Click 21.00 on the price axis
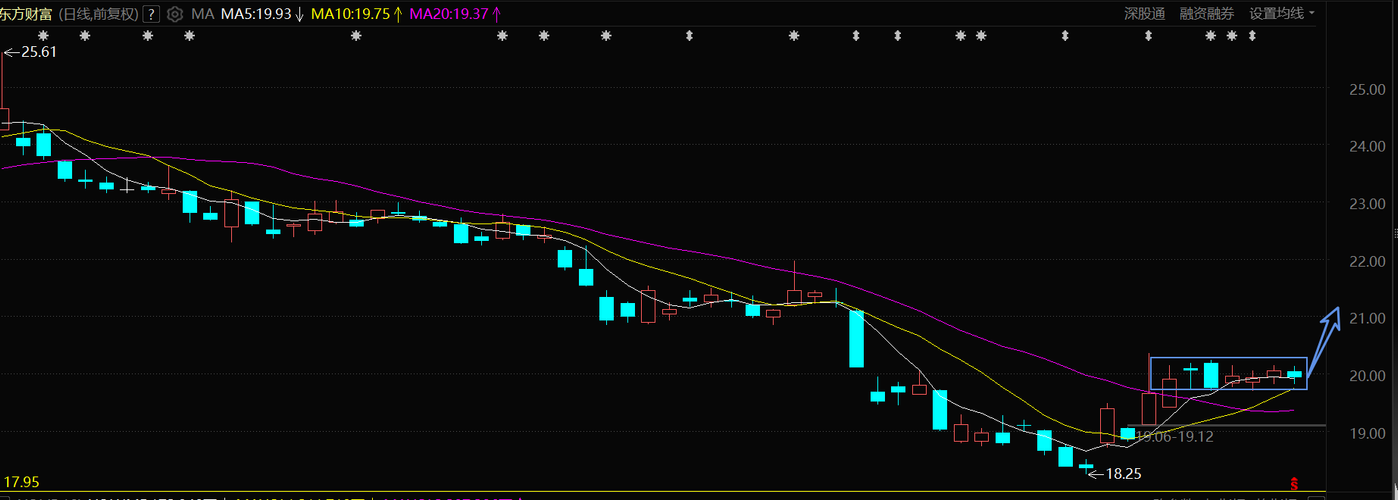Screen dimensions: 1398x500 tap(1367, 318)
